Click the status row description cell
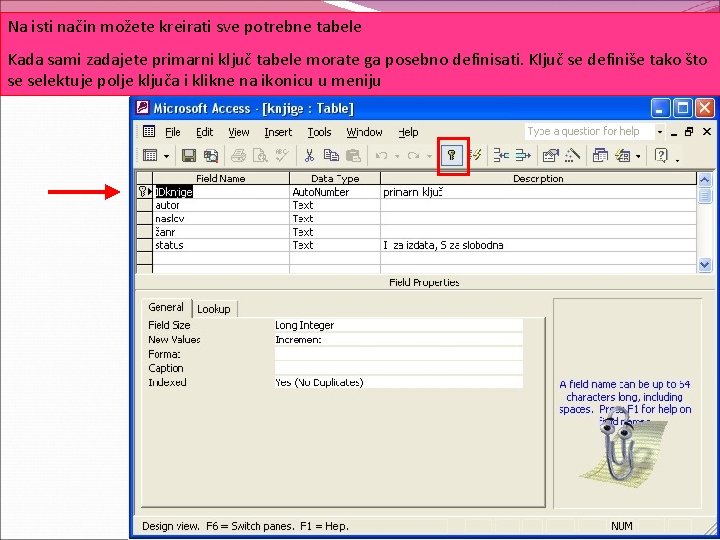Screen dimensions: 720x540 pos(539,245)
